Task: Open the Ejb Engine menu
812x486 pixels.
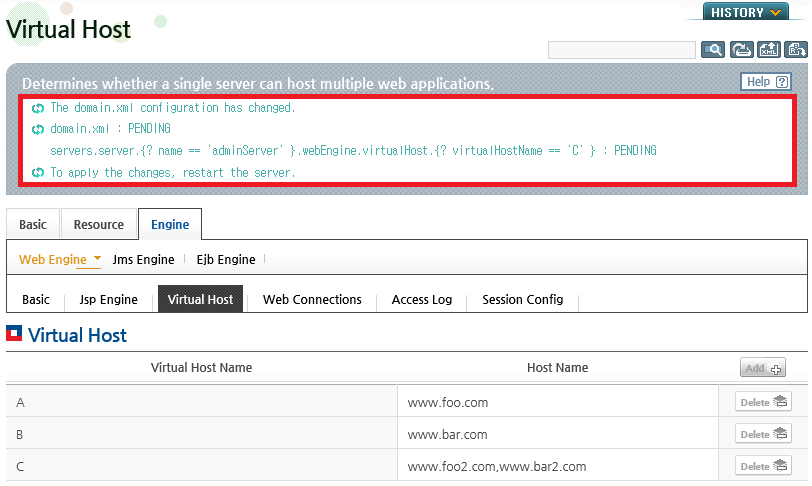Action: 226,259
